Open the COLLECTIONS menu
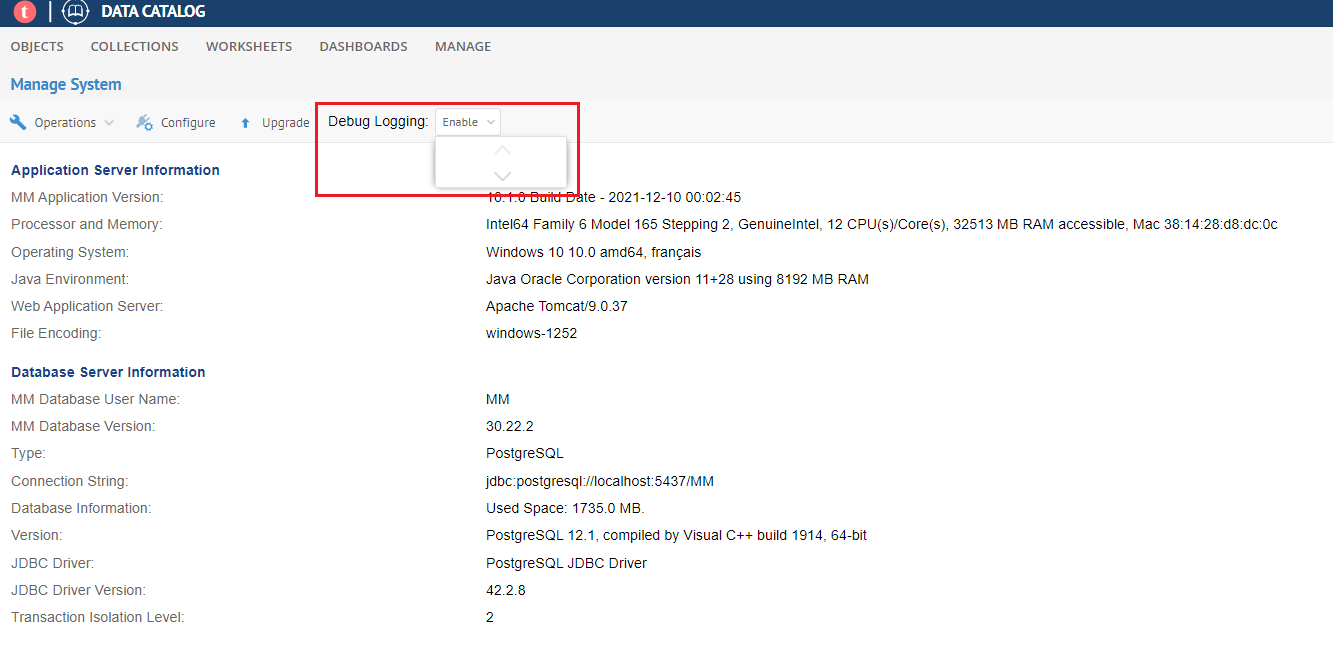Screen dimensions: 1333x664 (134, 46)
